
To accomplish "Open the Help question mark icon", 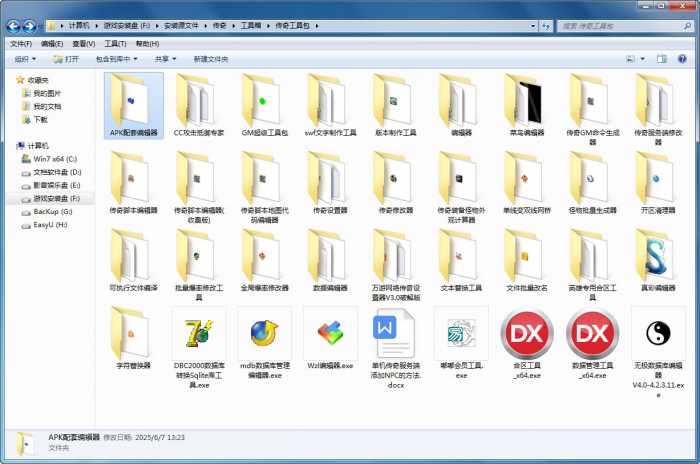I will tap(682, 59).
